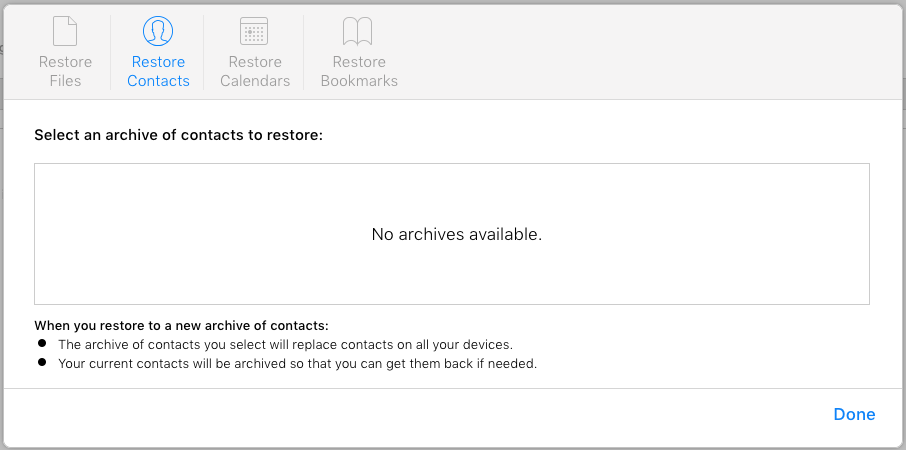Screen dimensions: 906x450
Task: Click inside the empty archives list box
Action: click(452, 234)
